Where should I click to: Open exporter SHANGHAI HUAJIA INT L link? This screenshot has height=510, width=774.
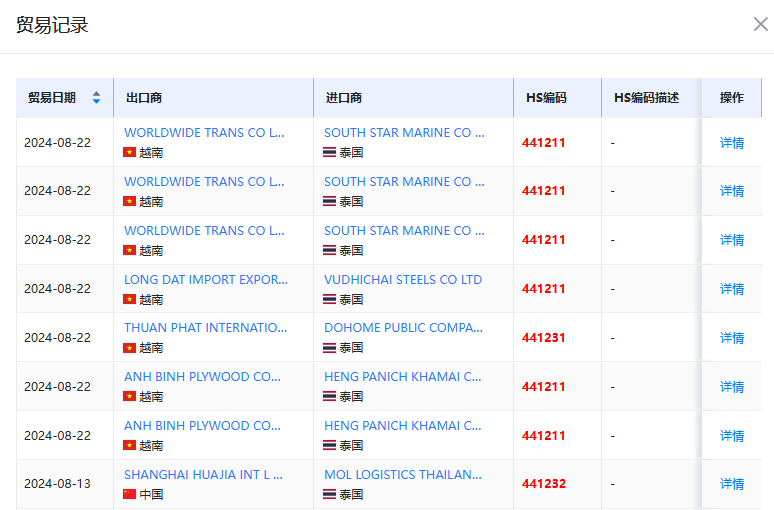pyautogui.click(x=203, y=475)
